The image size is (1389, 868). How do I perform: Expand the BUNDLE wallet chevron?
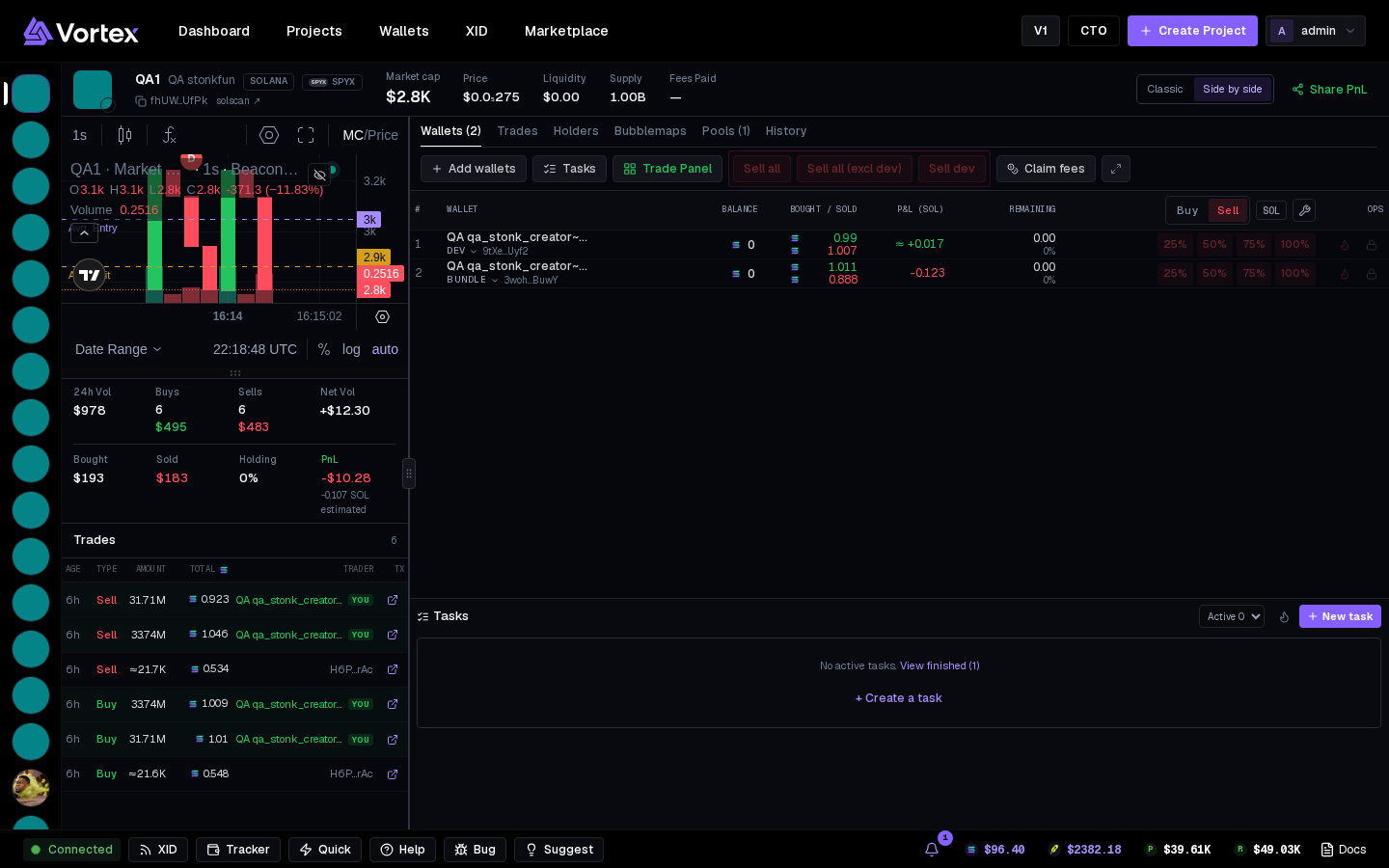[x=495, y=281]
